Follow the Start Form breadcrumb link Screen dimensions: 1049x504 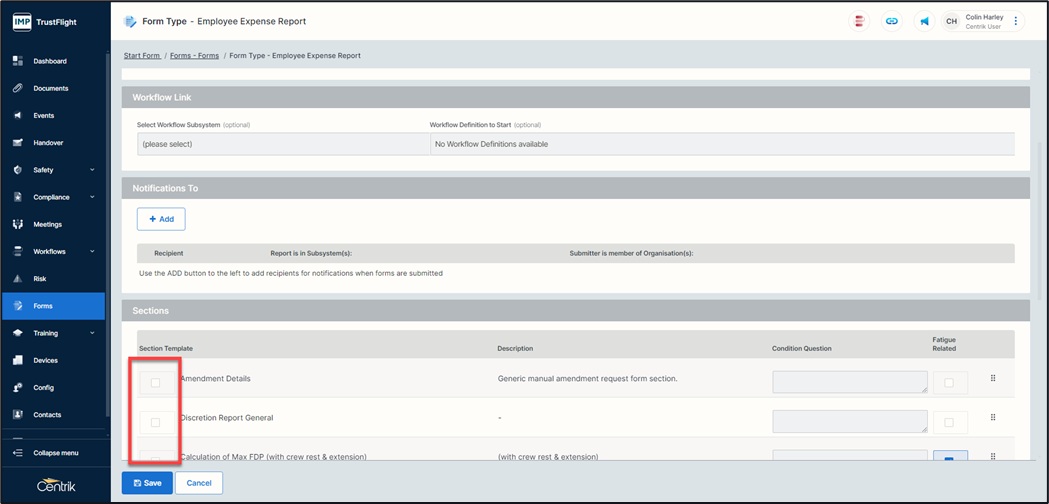tap(142, 56)
